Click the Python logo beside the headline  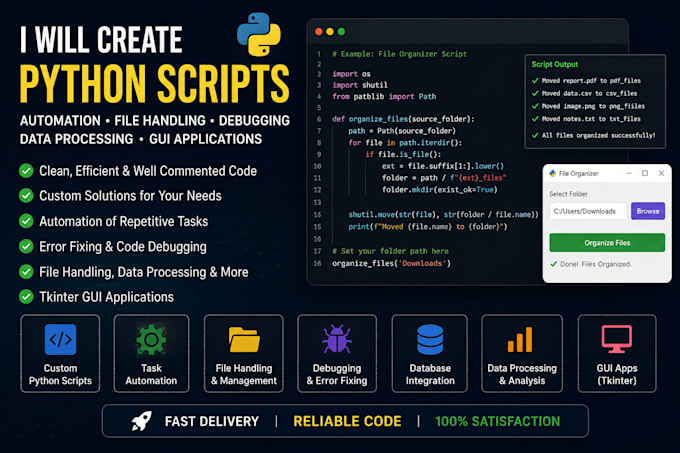point(259,34)
